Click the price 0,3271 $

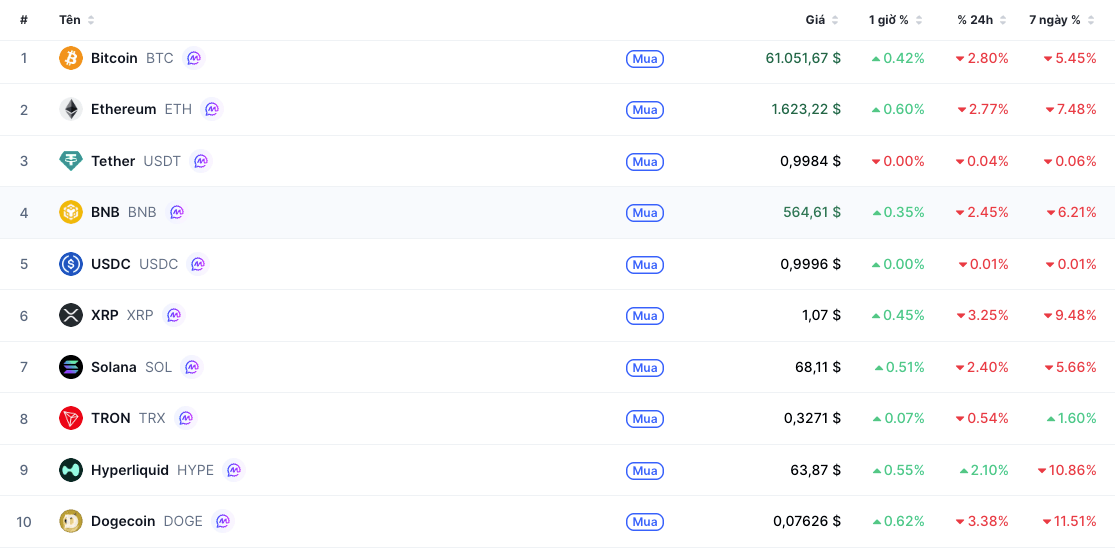[x=813, y=418]
